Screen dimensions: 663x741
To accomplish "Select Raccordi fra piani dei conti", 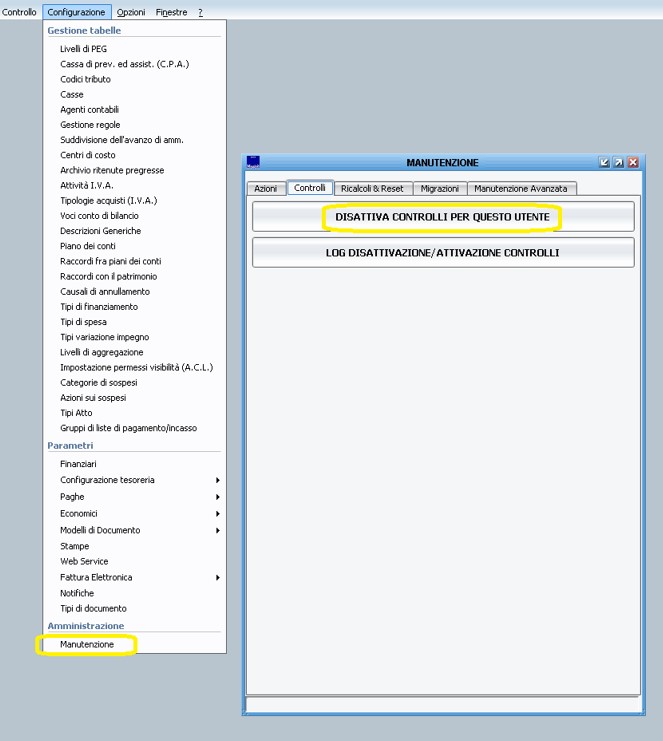I will pos(111,261).
